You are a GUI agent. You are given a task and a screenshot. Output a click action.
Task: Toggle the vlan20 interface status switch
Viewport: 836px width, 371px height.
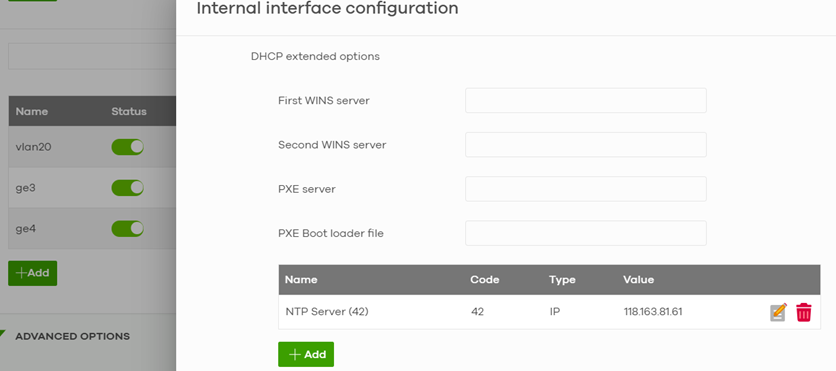click(x=127, y=147)
